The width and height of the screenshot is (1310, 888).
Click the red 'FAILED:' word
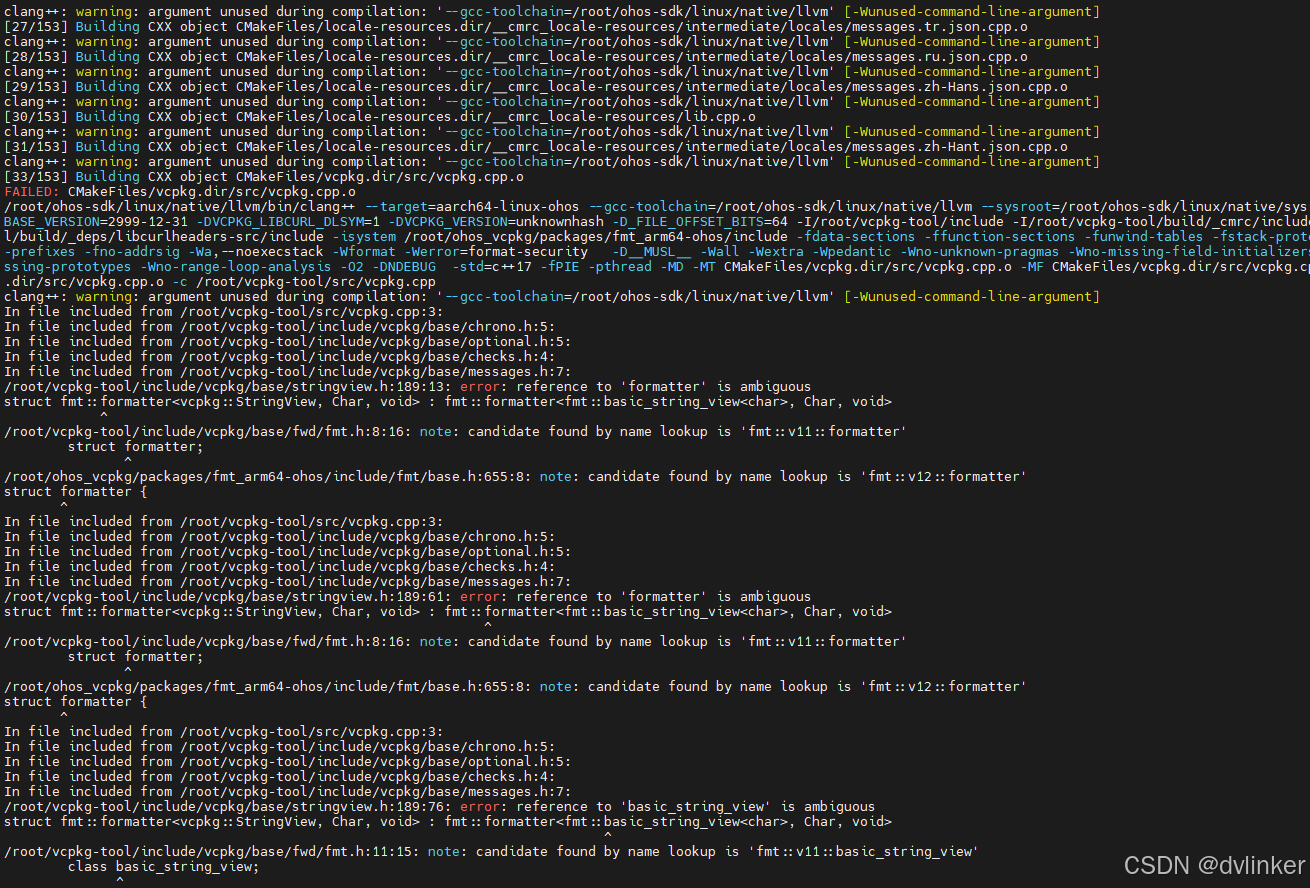tap(32, 191)
